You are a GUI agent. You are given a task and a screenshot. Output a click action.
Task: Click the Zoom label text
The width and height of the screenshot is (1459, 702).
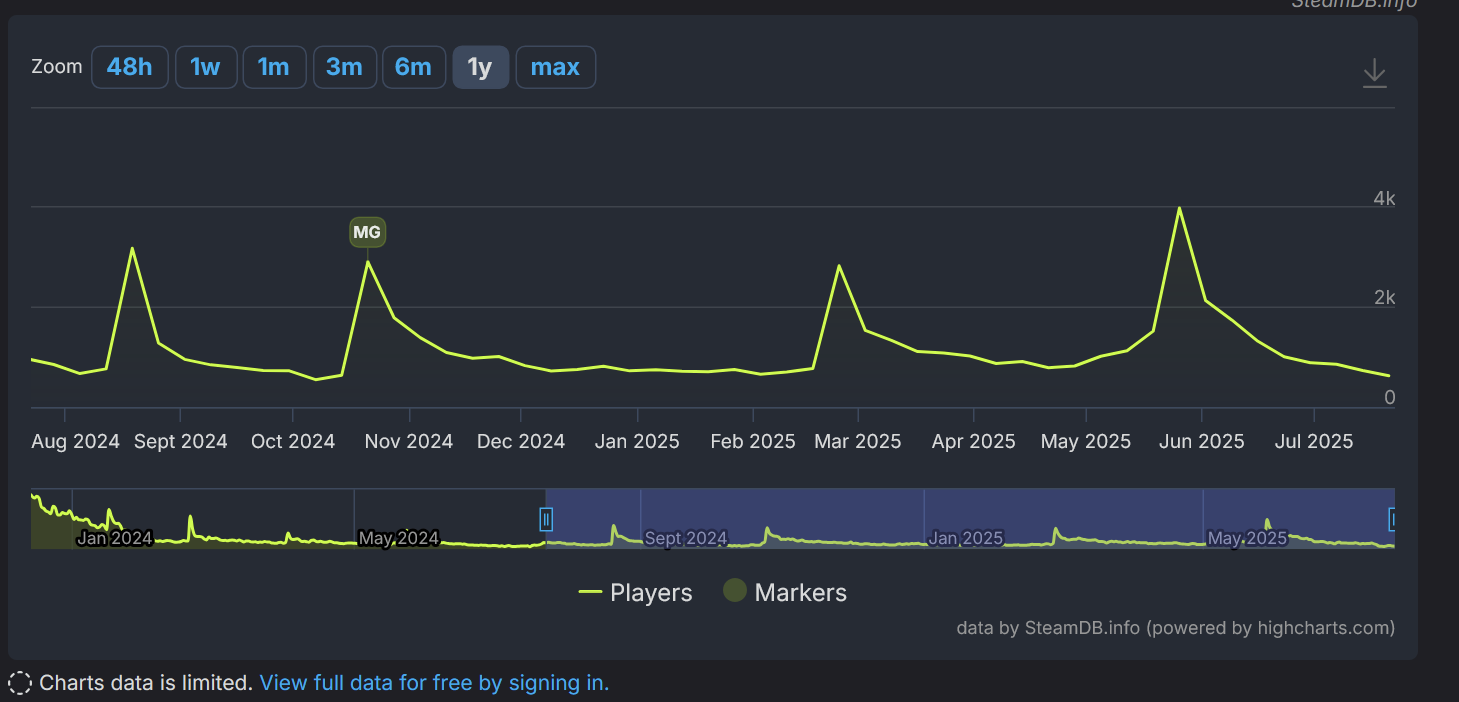(57, 67)
